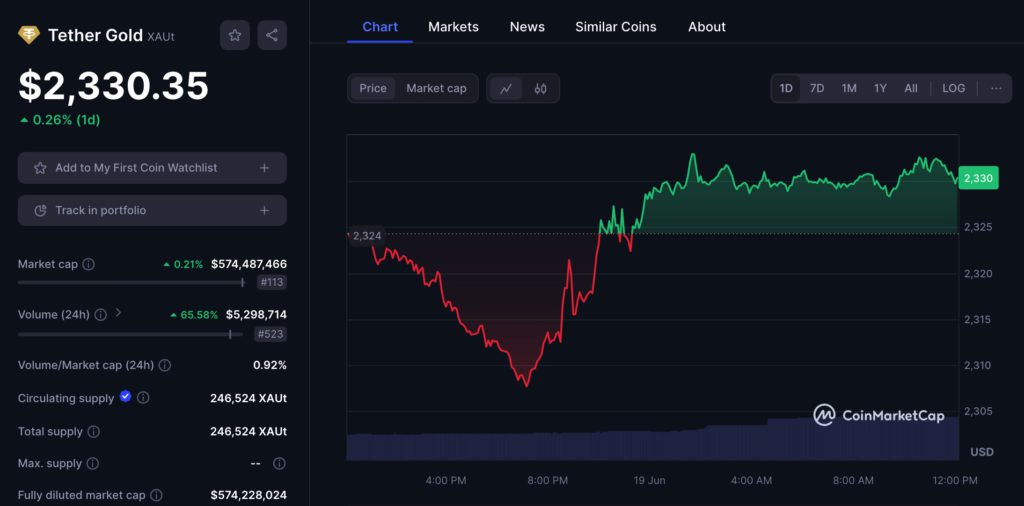
Task: Click Fully diluted market cap info icon
Action: pos(156,495)
